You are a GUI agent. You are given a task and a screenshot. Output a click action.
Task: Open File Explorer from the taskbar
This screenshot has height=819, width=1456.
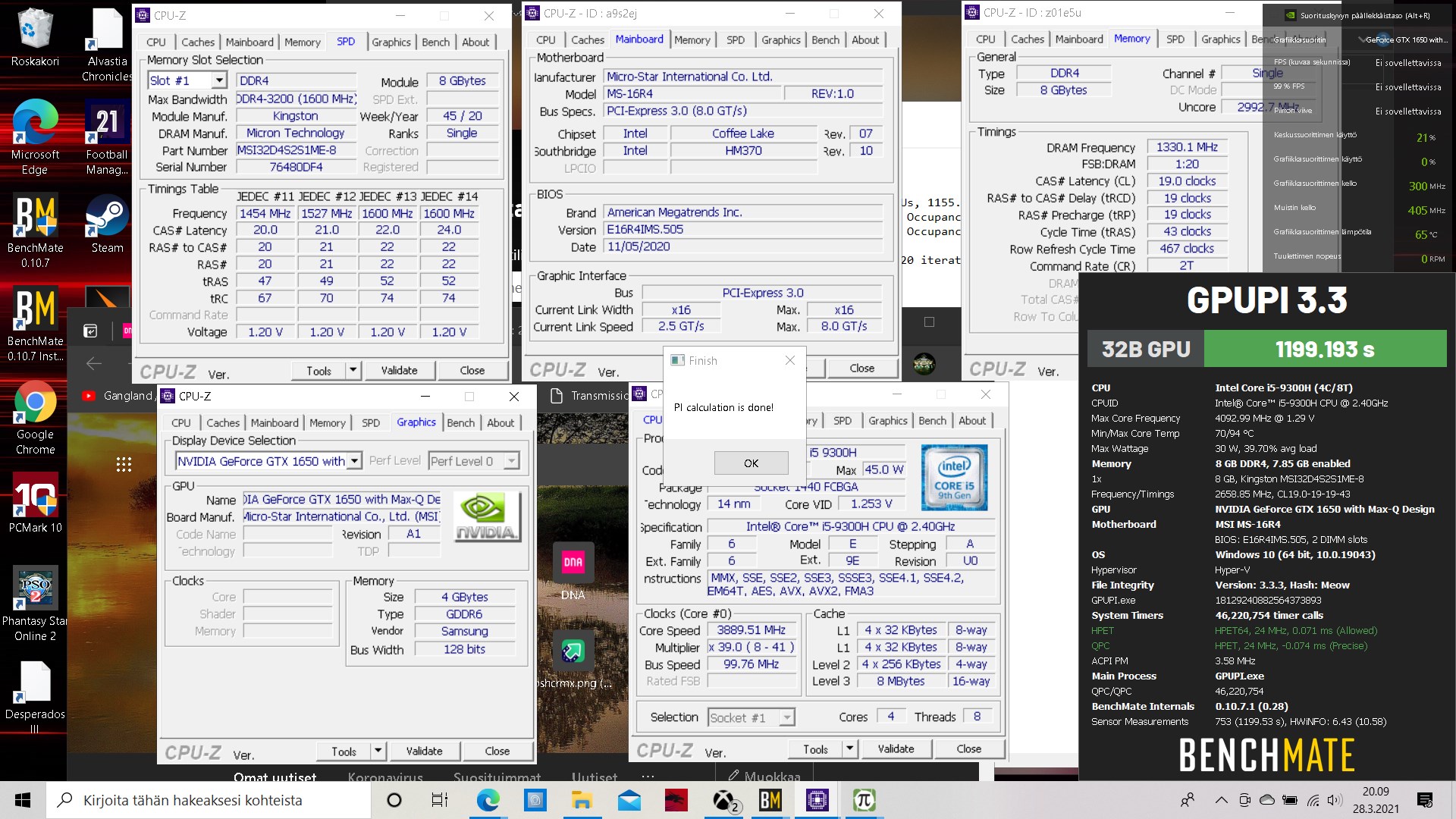coord(582,800)
